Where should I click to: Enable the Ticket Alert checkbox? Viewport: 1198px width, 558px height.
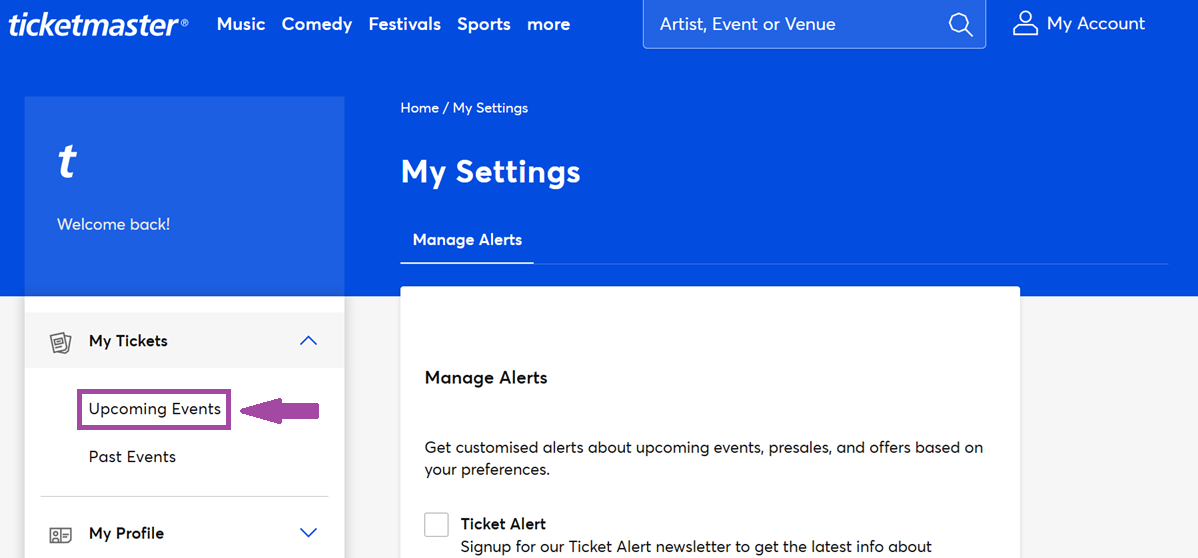[x=436, y=524]
